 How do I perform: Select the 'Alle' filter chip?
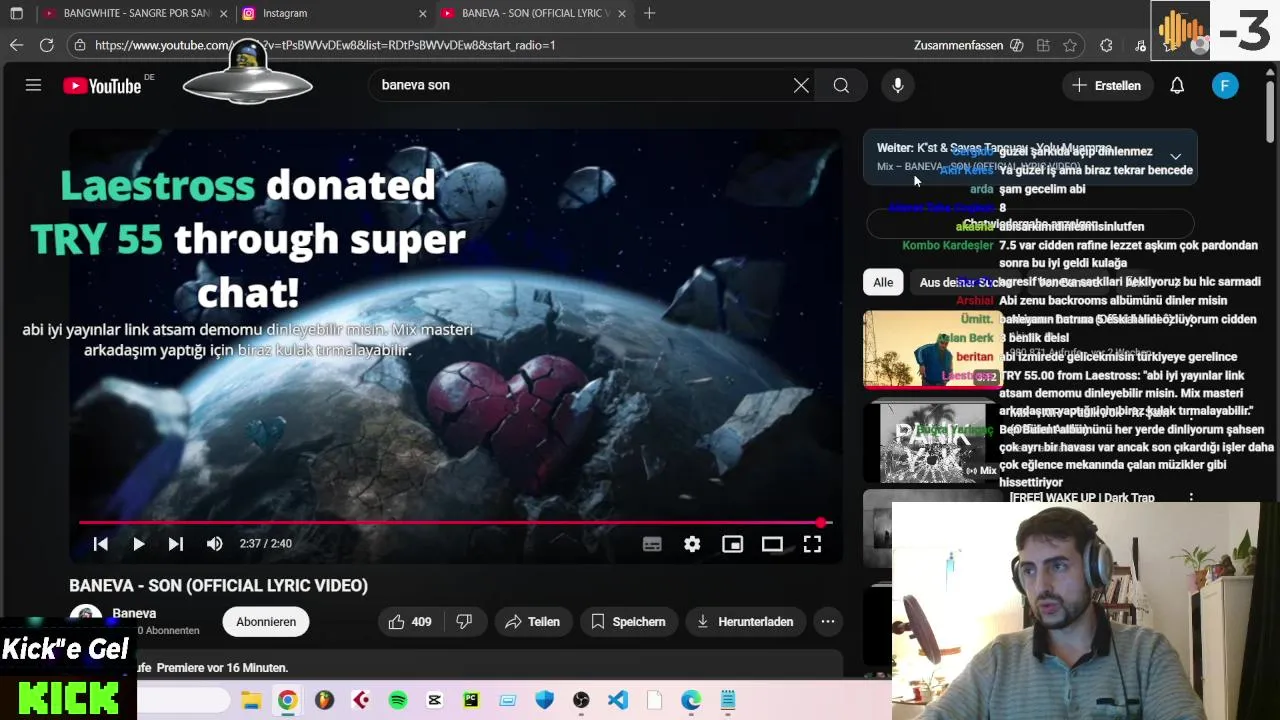(x=883, y=282)
